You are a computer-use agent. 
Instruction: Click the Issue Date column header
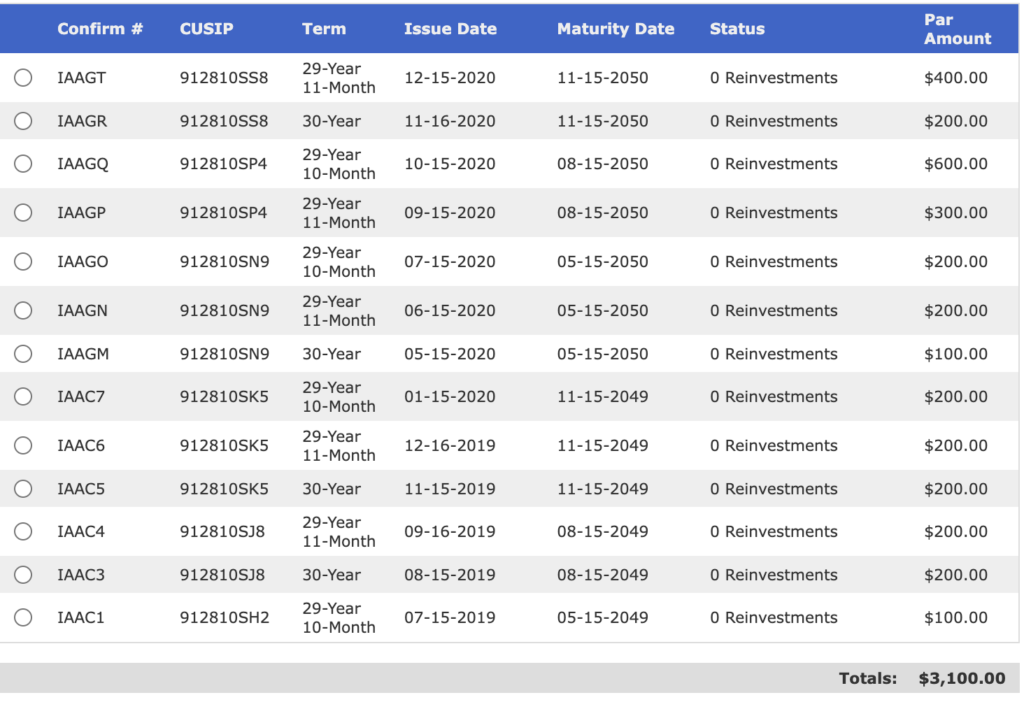pyautogui.click(x=450, y=29)
